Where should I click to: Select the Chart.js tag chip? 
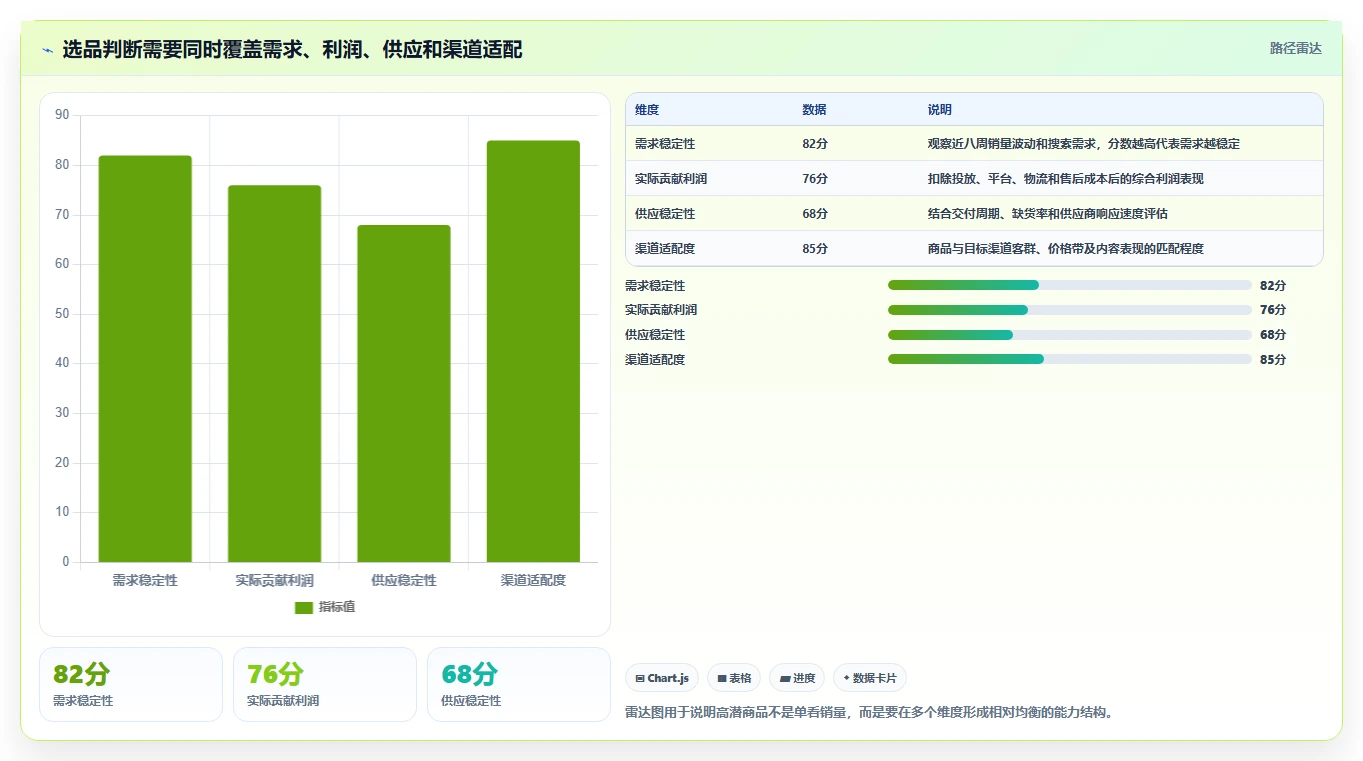[x=662, y=678]
